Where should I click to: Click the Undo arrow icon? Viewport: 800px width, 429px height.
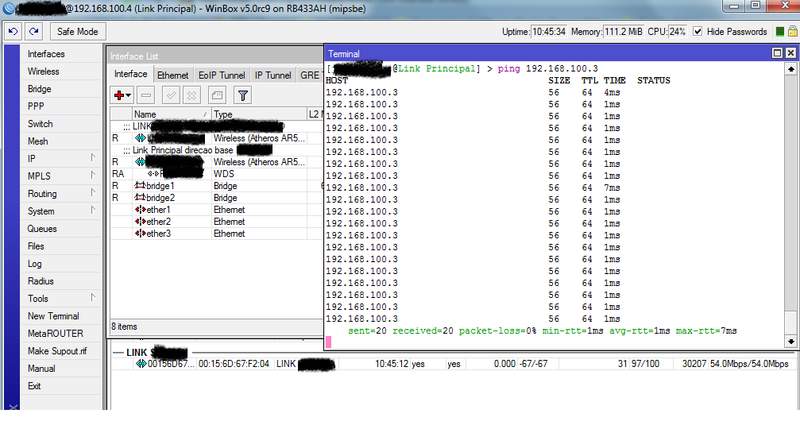pyautogui.click(x=13, y=32)
